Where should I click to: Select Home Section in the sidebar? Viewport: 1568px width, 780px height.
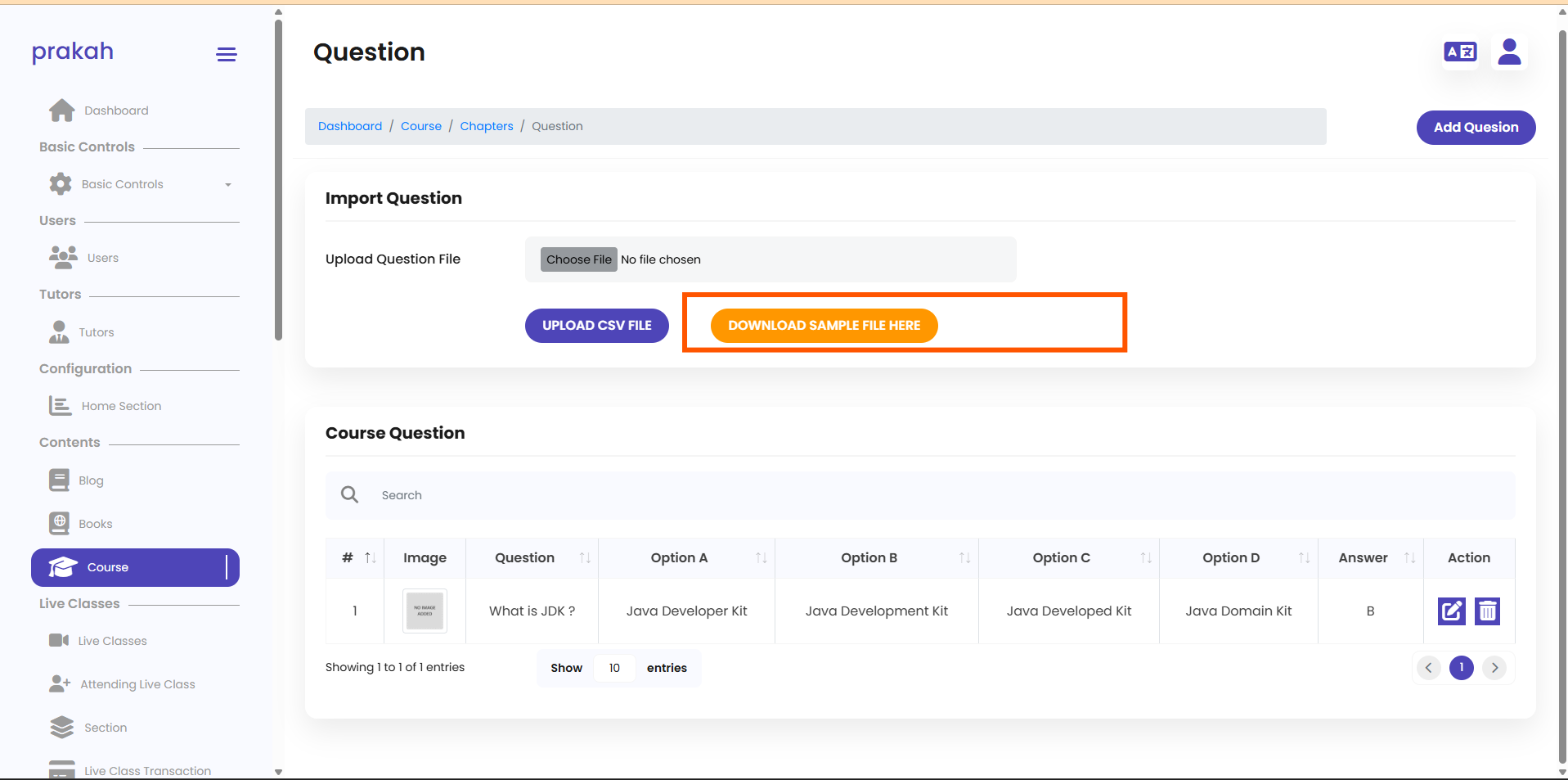click(x=121, y=406)
